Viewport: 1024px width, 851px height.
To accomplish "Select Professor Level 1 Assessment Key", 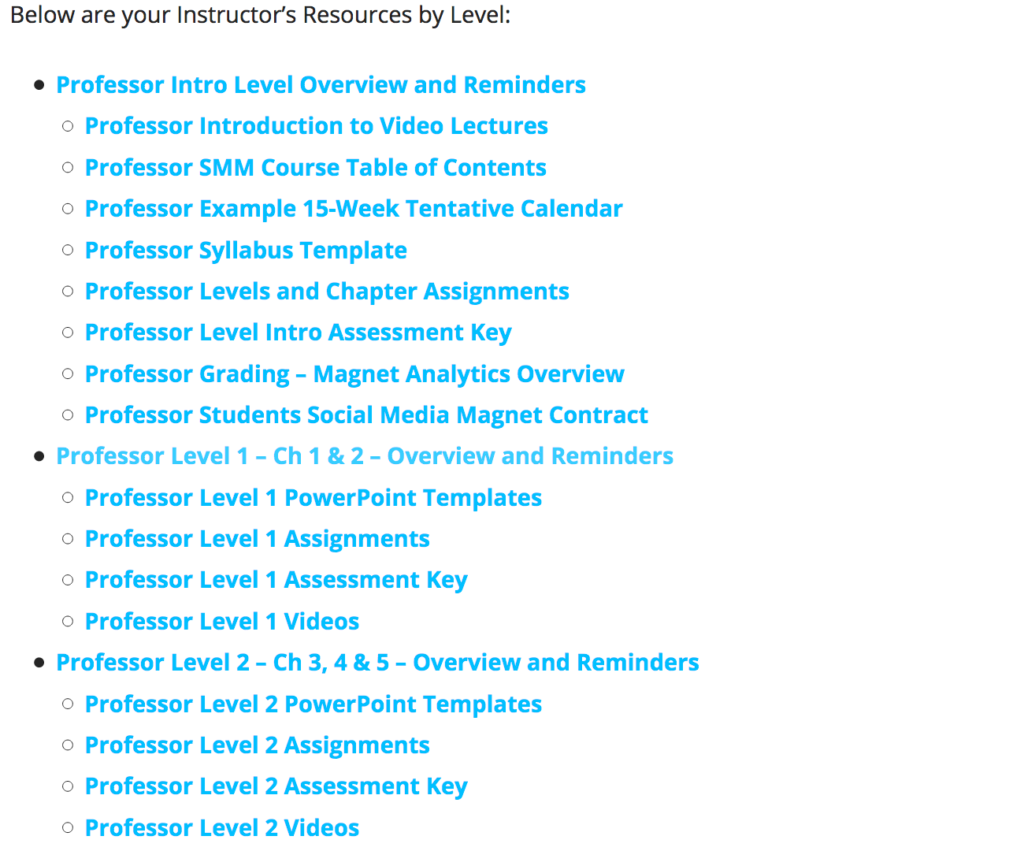I will [276, 581].
